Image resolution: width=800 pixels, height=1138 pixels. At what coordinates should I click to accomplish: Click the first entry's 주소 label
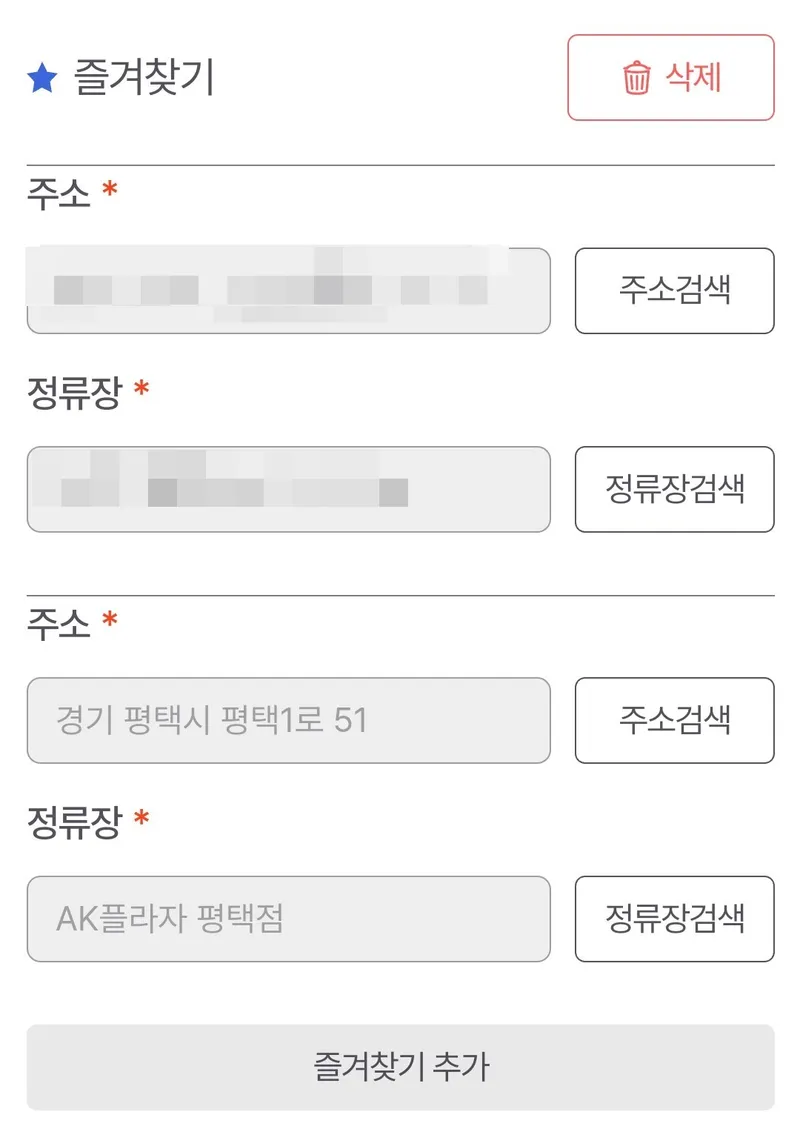(x=59, y=194)
